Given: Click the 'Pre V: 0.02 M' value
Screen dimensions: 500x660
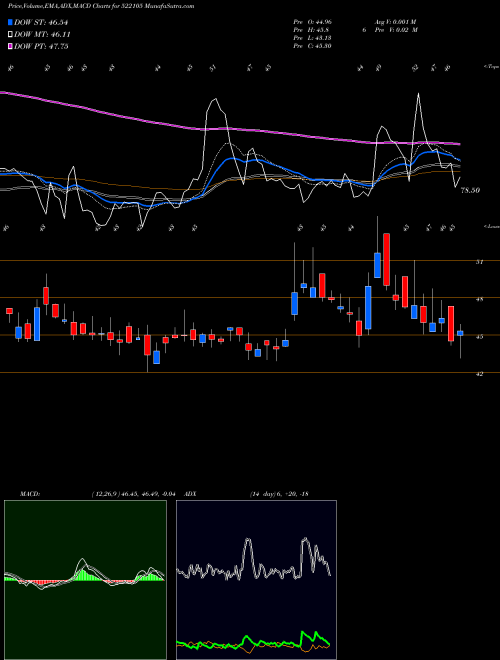Looking at the screenshot, I should (397, 30).
